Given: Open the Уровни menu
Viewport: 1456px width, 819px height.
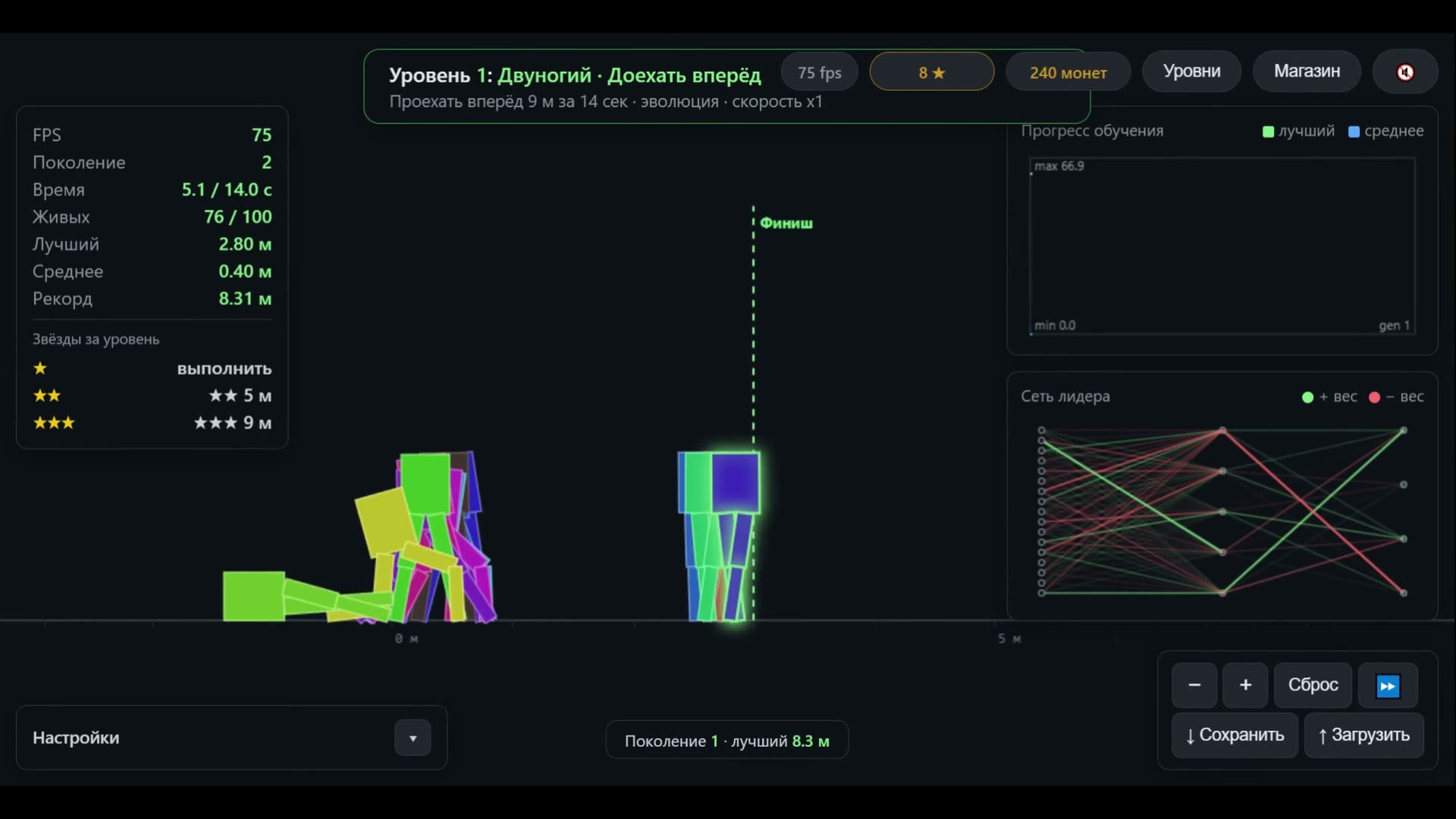Looking at the screenshot, I should [1191, 71].
